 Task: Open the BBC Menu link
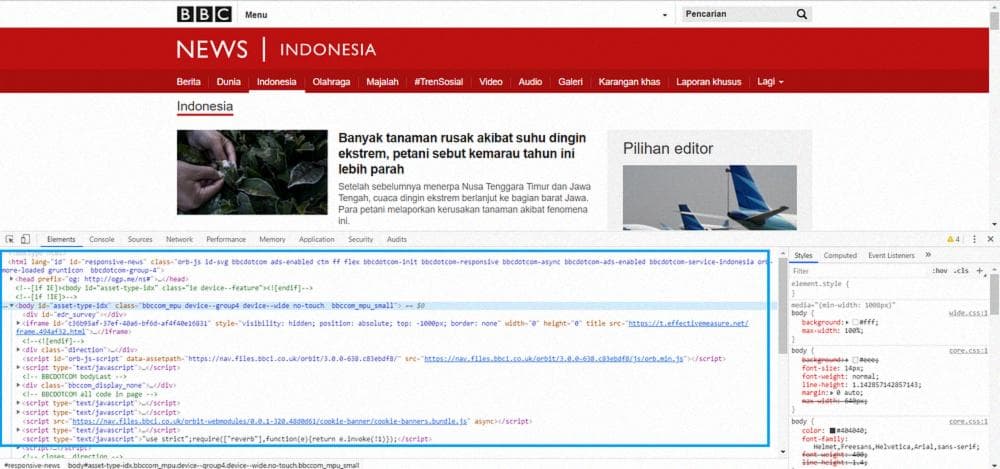pos(256,15)
